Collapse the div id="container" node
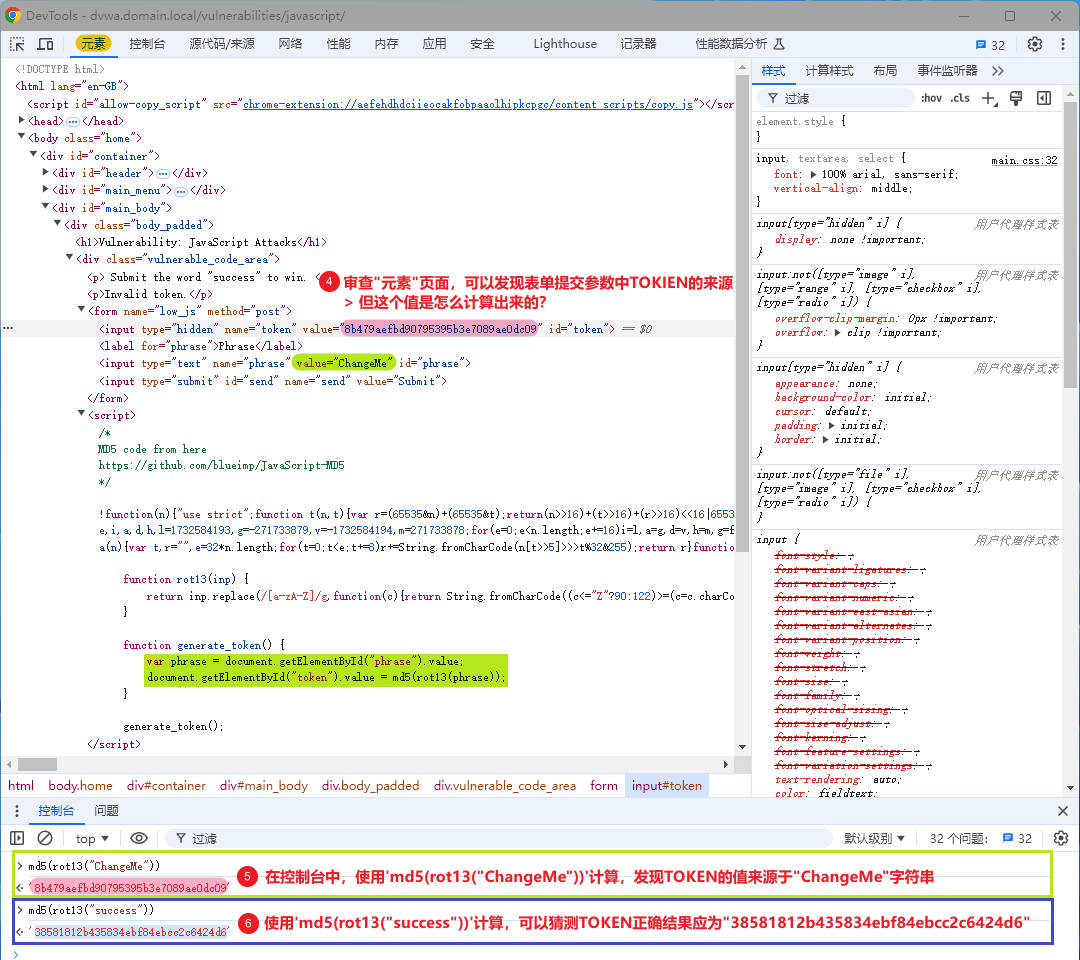 click(x=33, y=155)
